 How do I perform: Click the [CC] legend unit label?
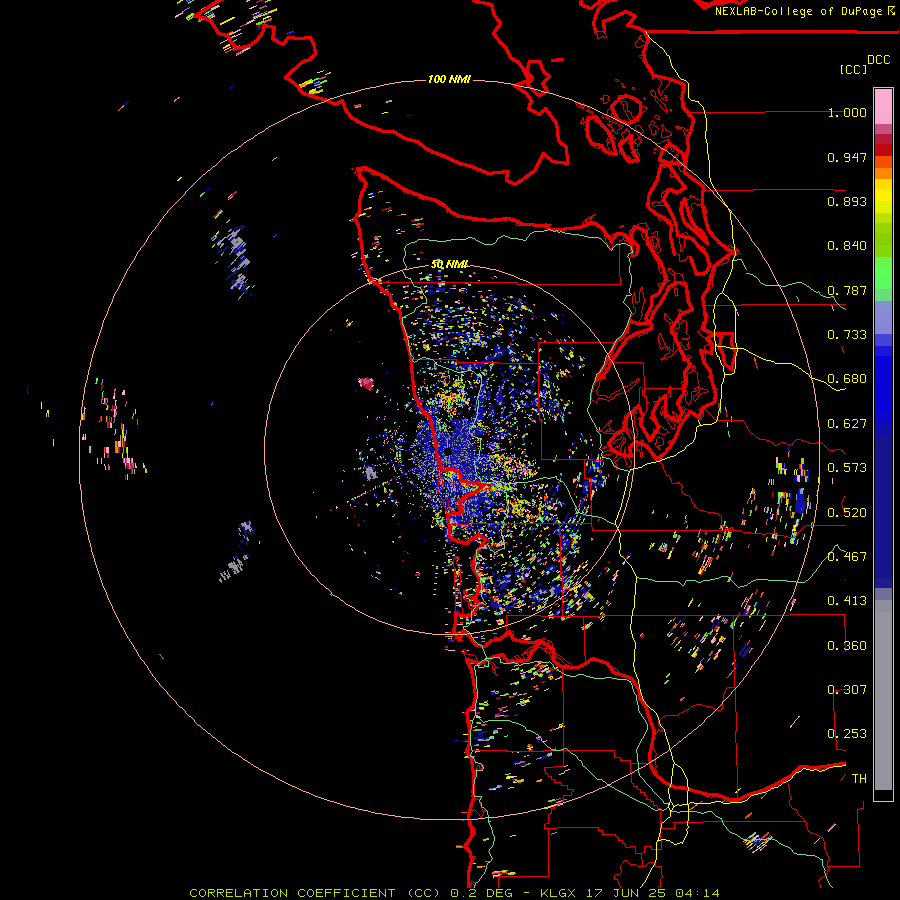point(853,69)
